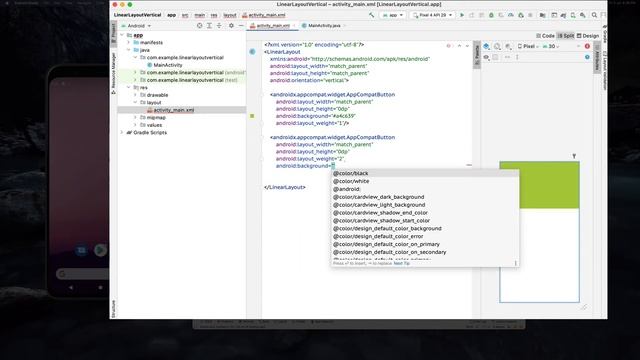
Task: Select activity_main.xml in the project tree
Action: tap(173, 110)
